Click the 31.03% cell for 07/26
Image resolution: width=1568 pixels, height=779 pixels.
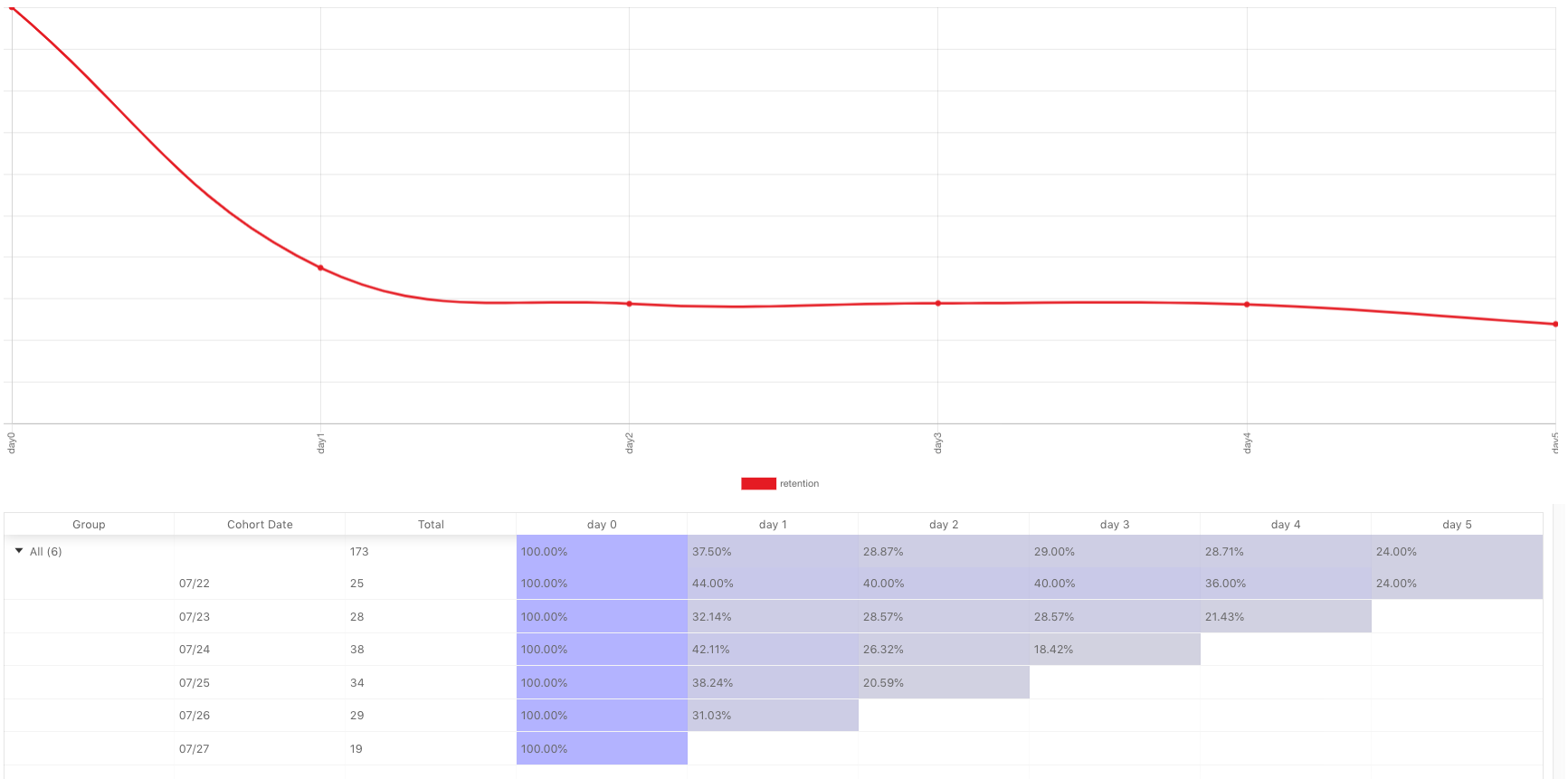[773, 716]
